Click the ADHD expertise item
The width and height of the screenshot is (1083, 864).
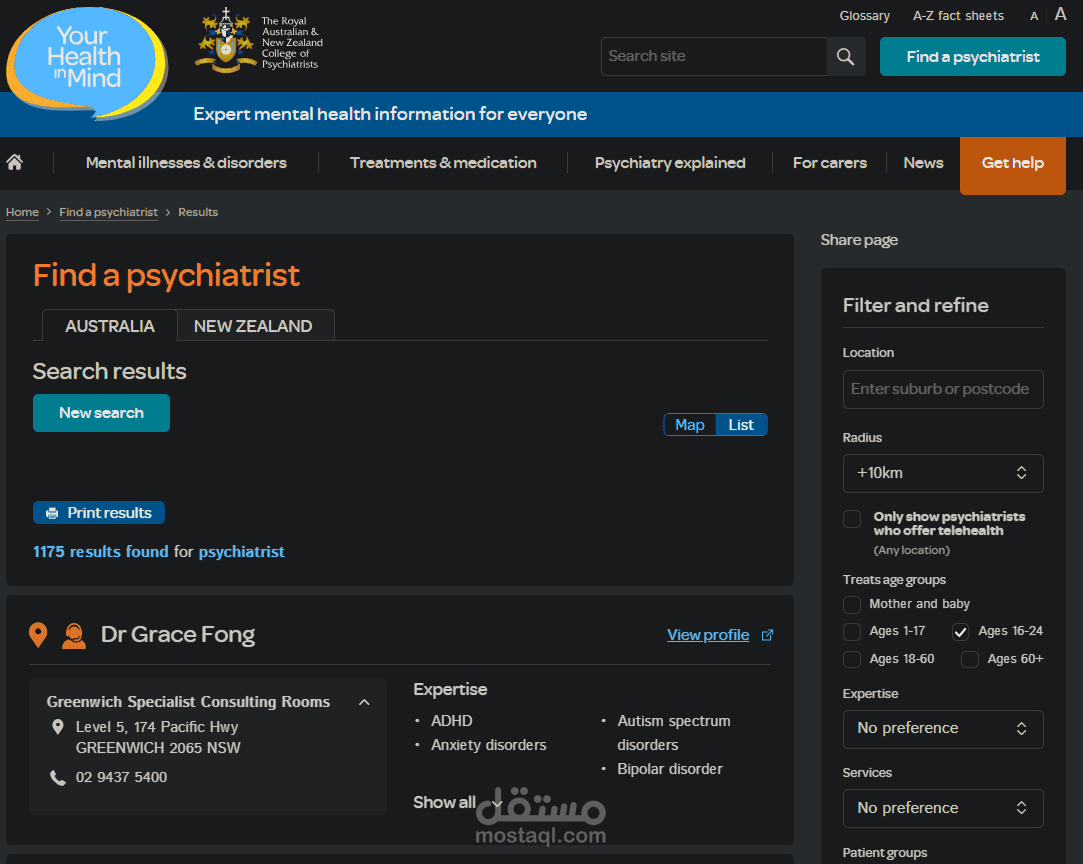tap(452, 721)
